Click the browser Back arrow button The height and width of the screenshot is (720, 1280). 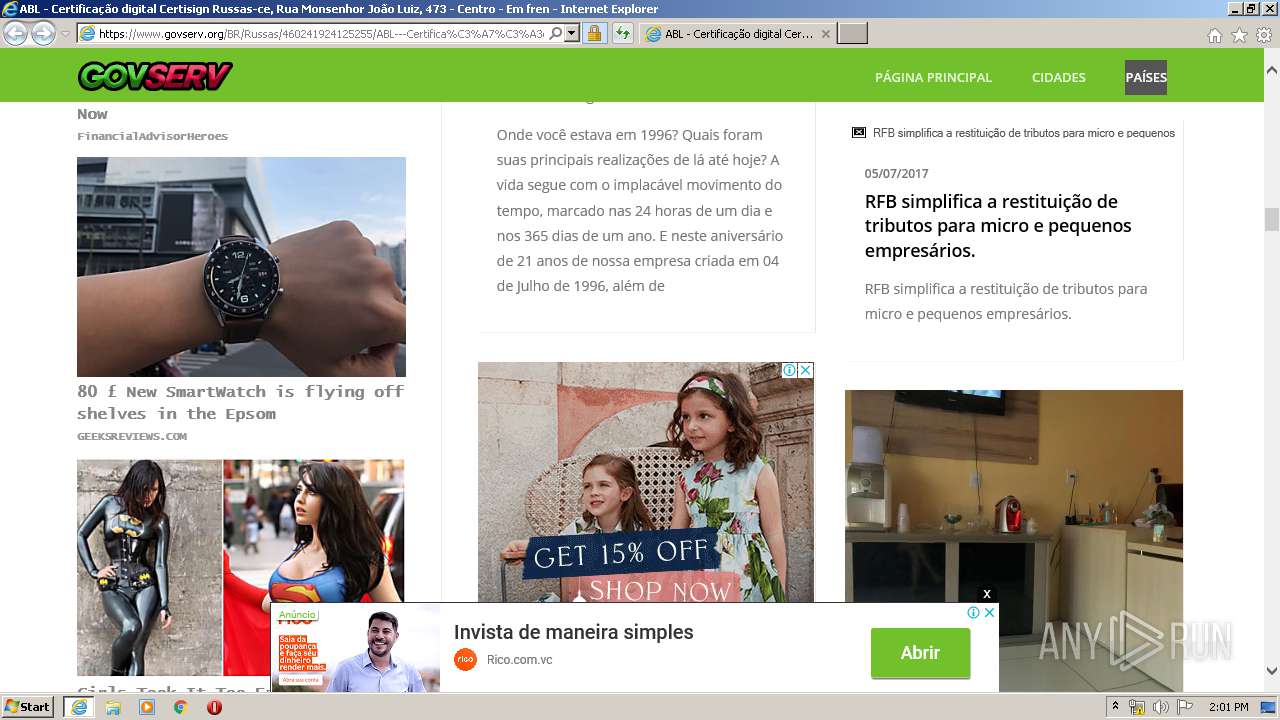point(15,34)
